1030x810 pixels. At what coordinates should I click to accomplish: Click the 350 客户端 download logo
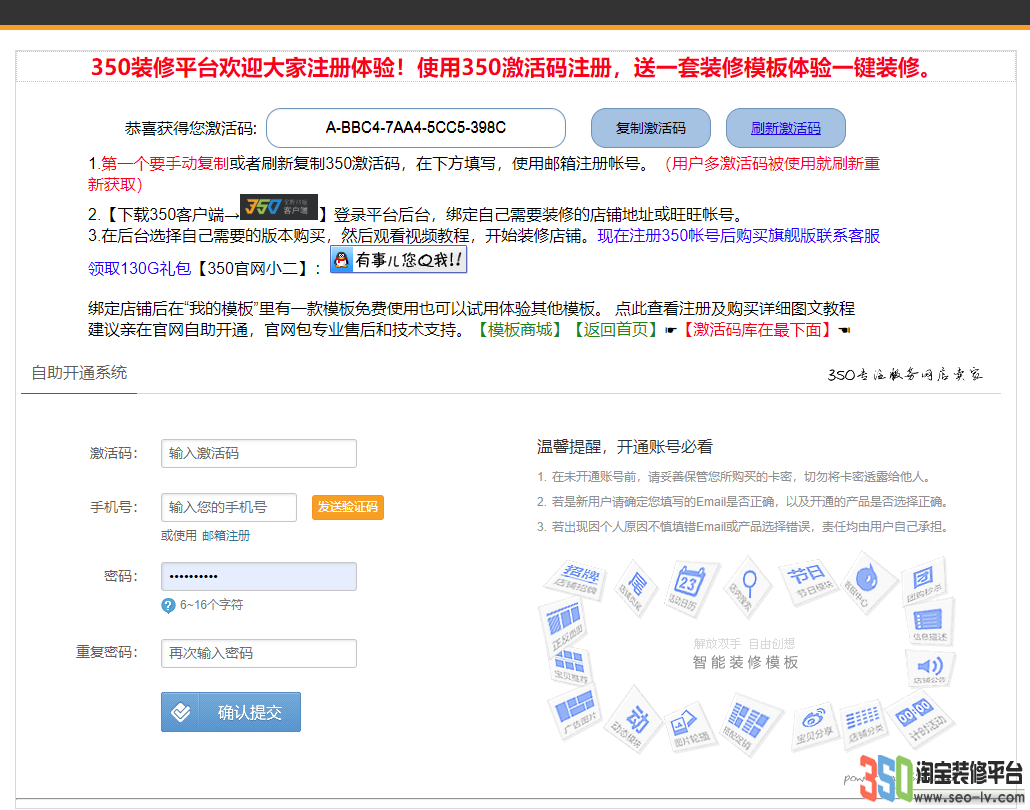[279, 208]
